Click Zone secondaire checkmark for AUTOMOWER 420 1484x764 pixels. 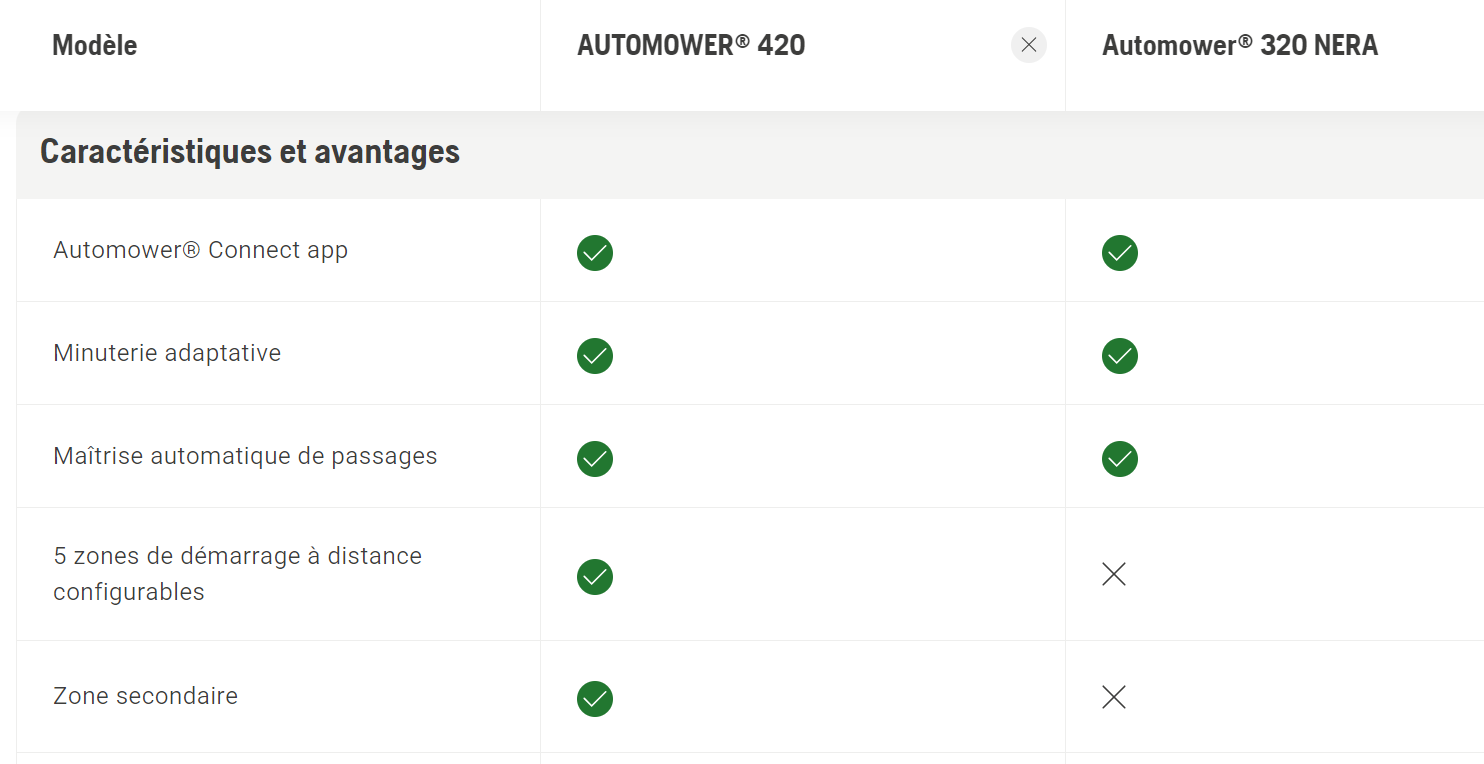pyautogui.click(x=595, y=699)
